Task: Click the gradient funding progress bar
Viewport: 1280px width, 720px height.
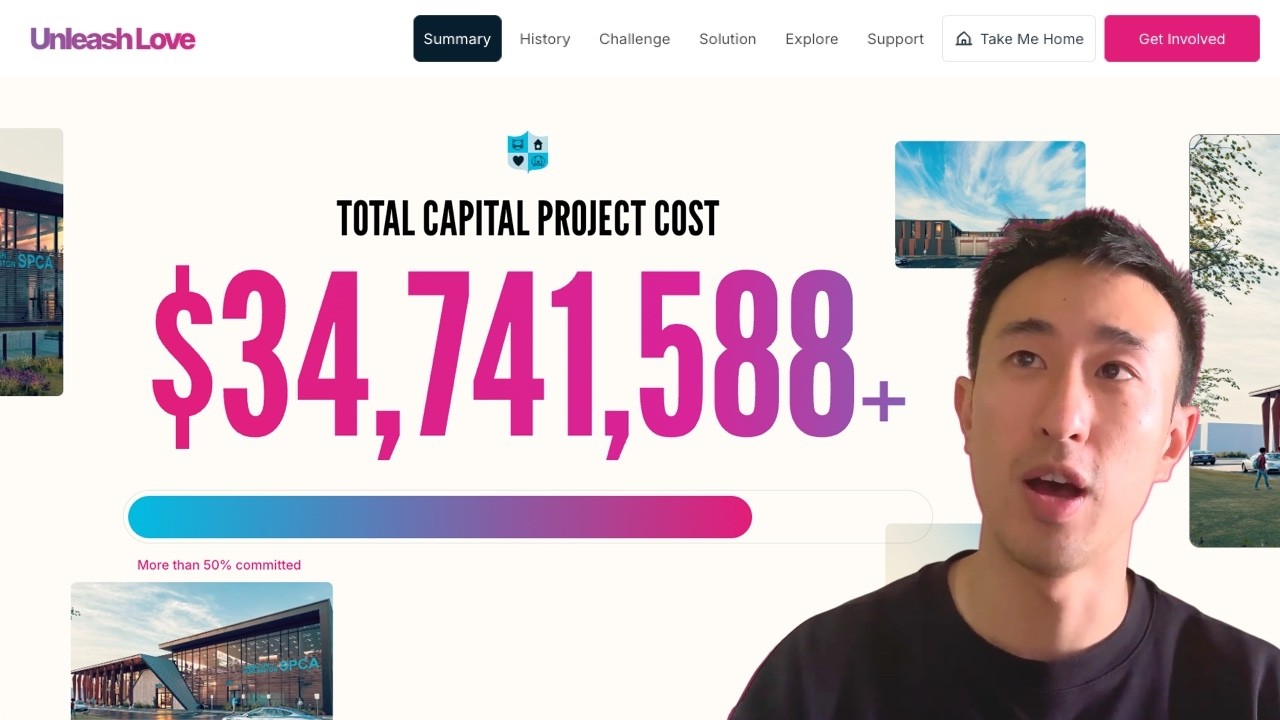Action: 528,517
